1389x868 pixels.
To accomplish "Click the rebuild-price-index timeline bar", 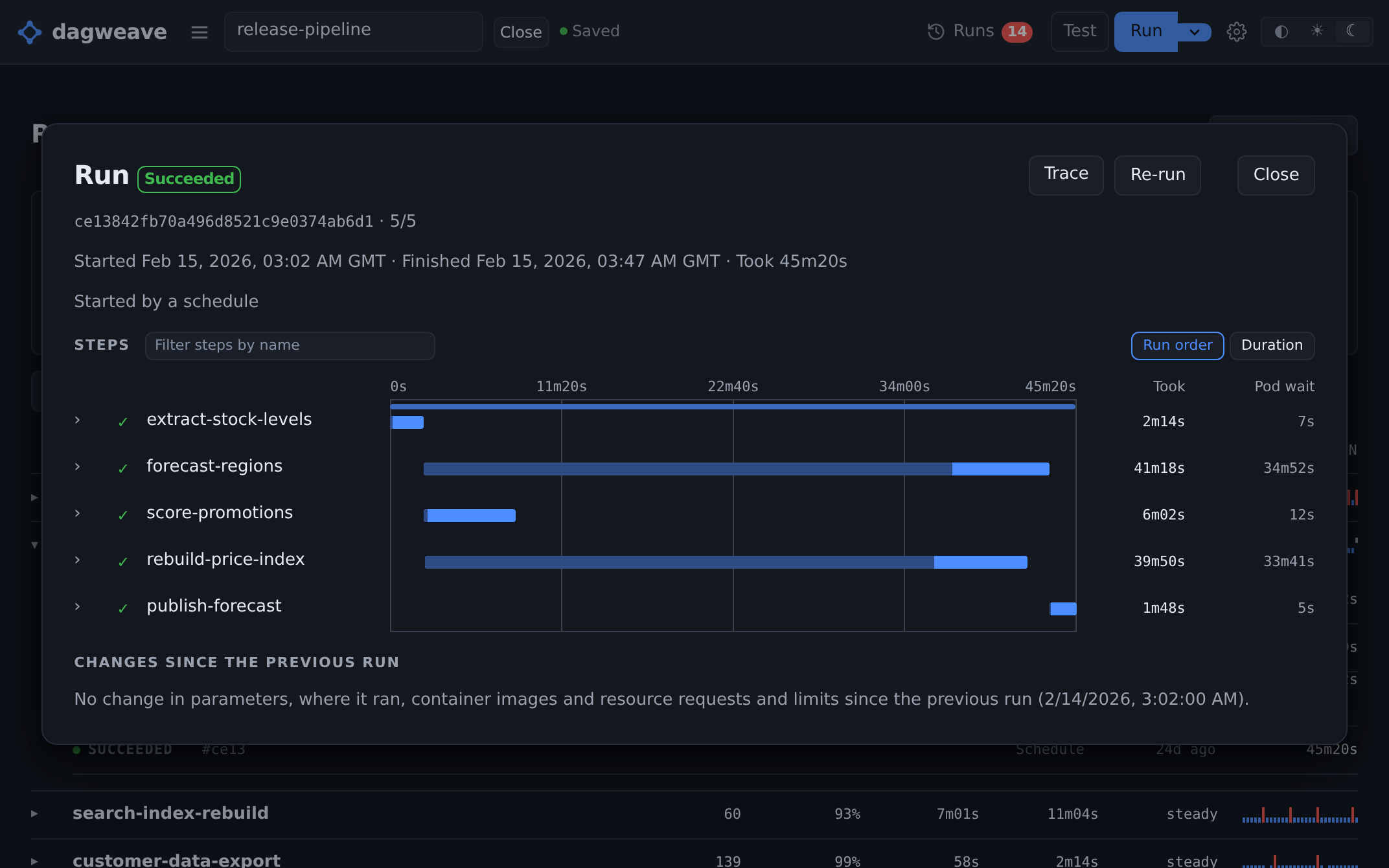I will pos(726,562).
